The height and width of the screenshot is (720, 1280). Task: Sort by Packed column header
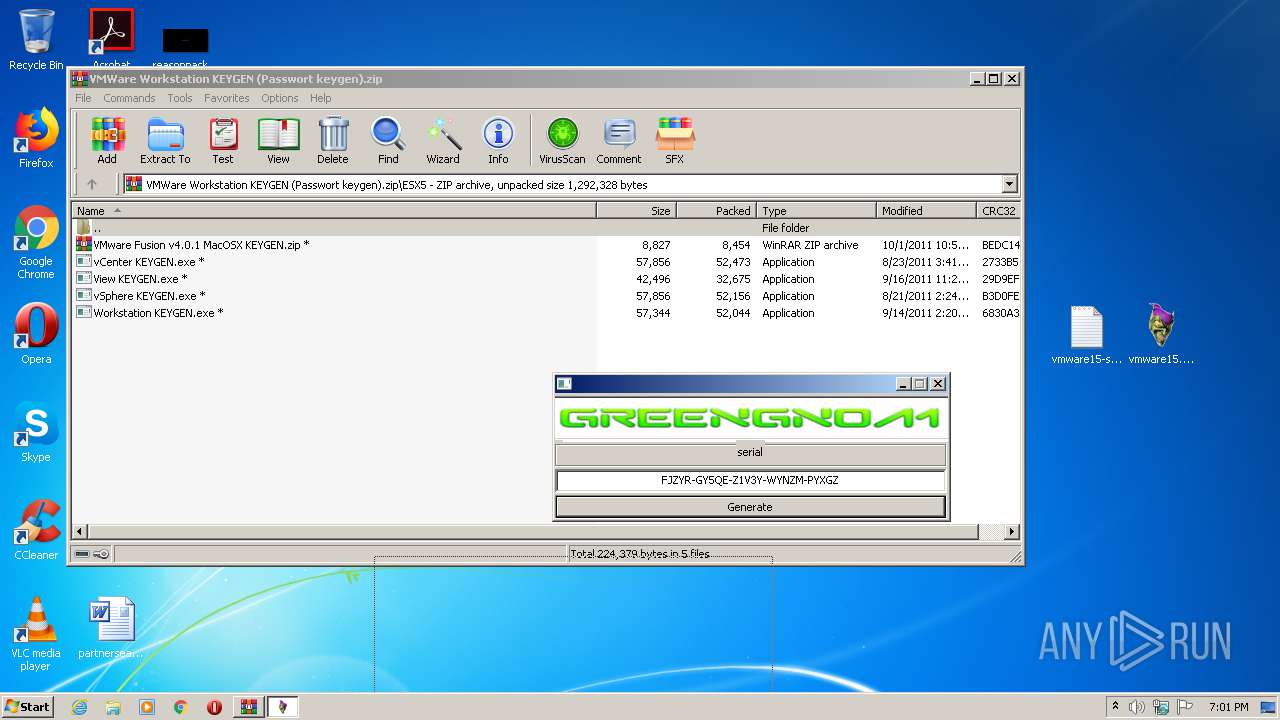[x=716, y=210]
